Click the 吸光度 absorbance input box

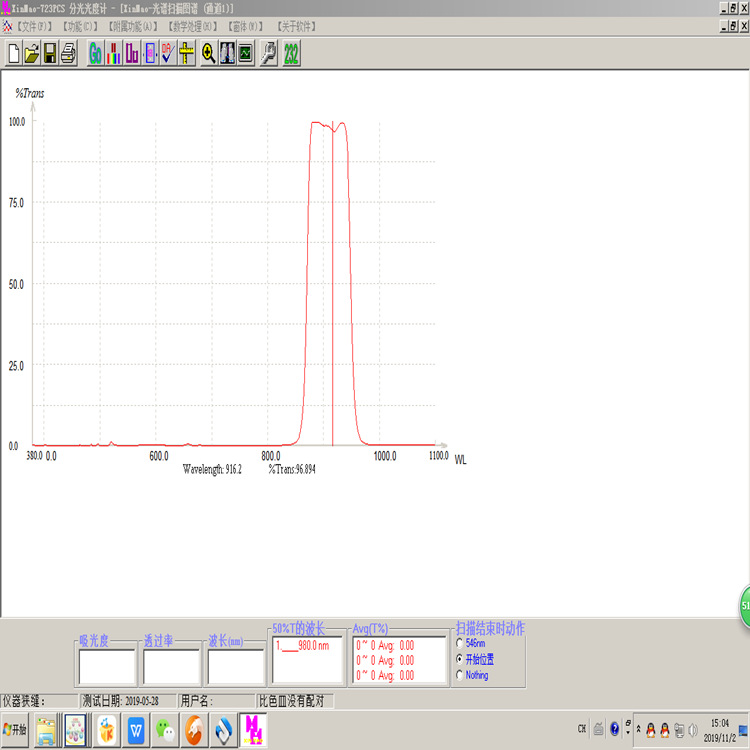click(107, 667)
